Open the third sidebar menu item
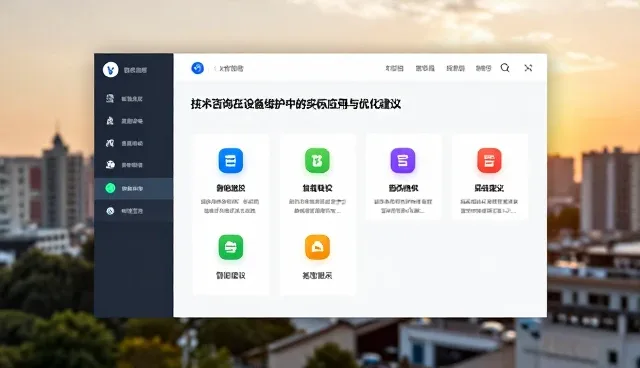 click(x=133, y=143)
